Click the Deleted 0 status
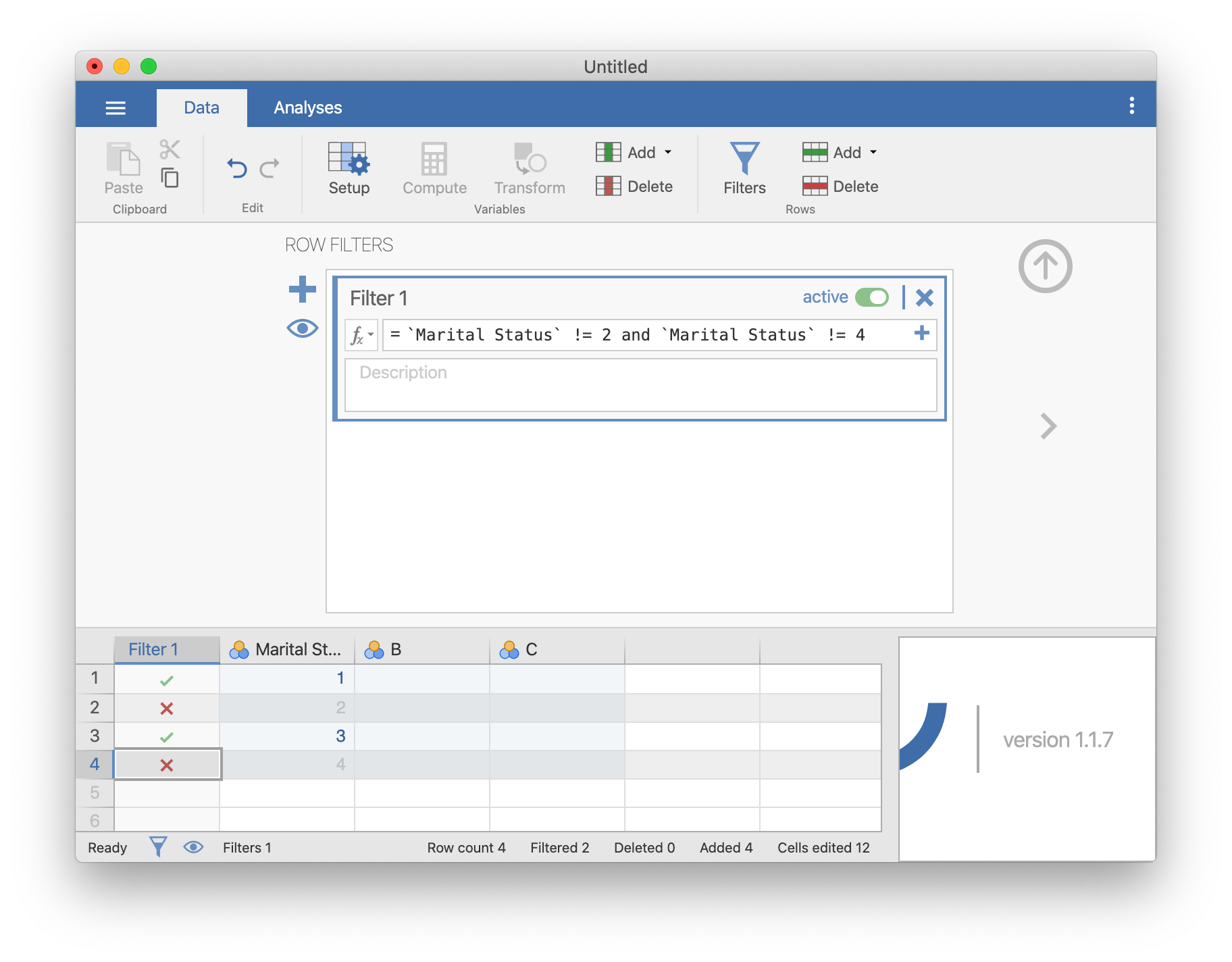The image size is (1232, 962). pos(644,848)
